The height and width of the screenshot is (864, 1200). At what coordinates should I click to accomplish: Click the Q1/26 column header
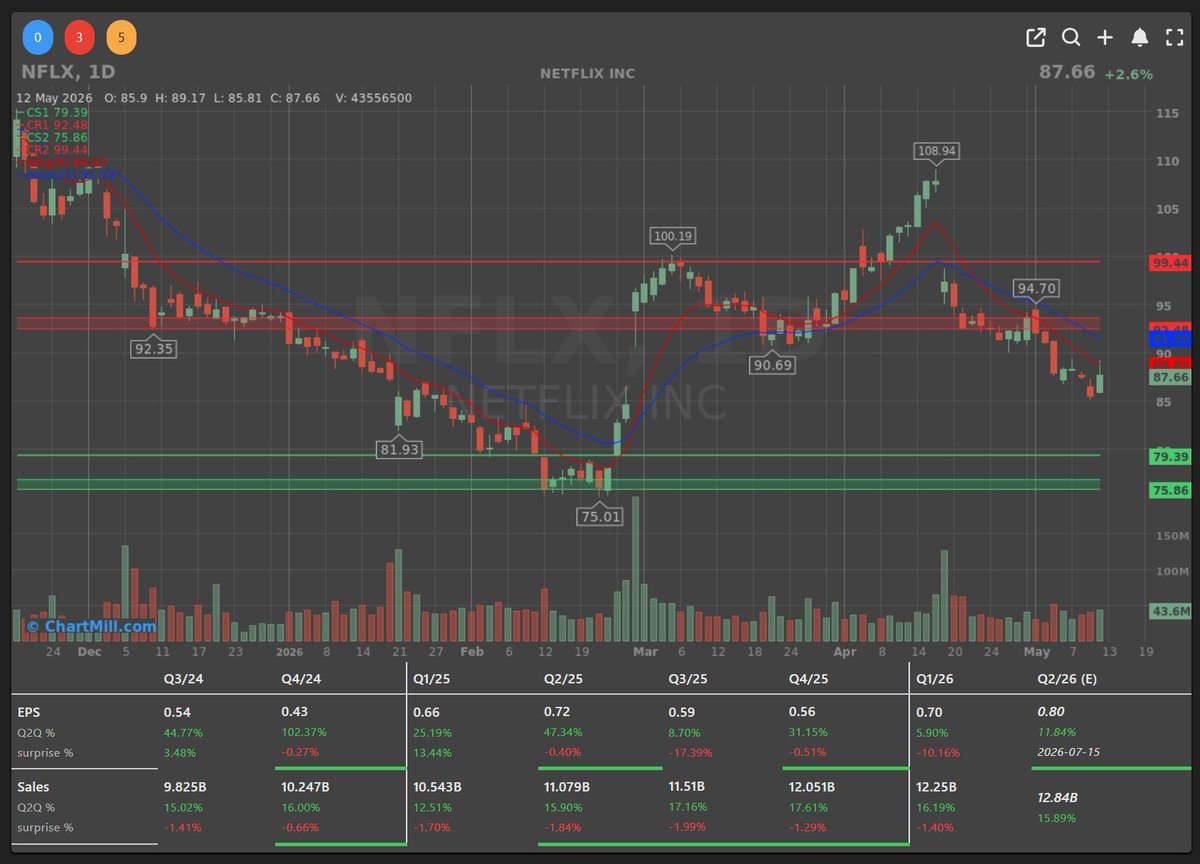tap(936, 679)
